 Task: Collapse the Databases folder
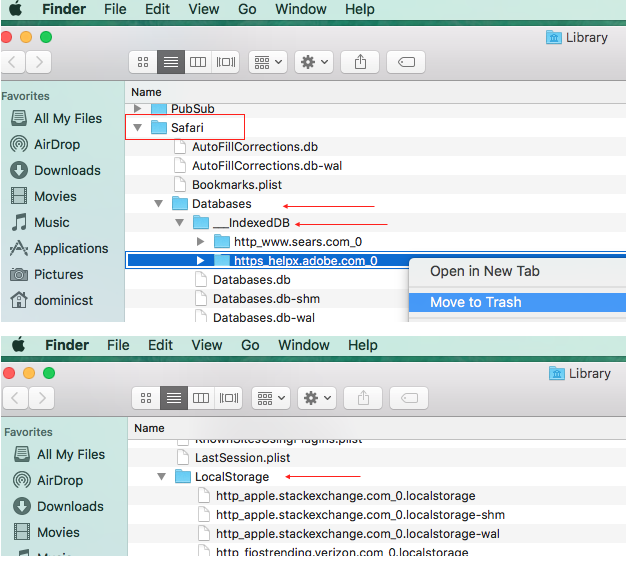(158, 204)
